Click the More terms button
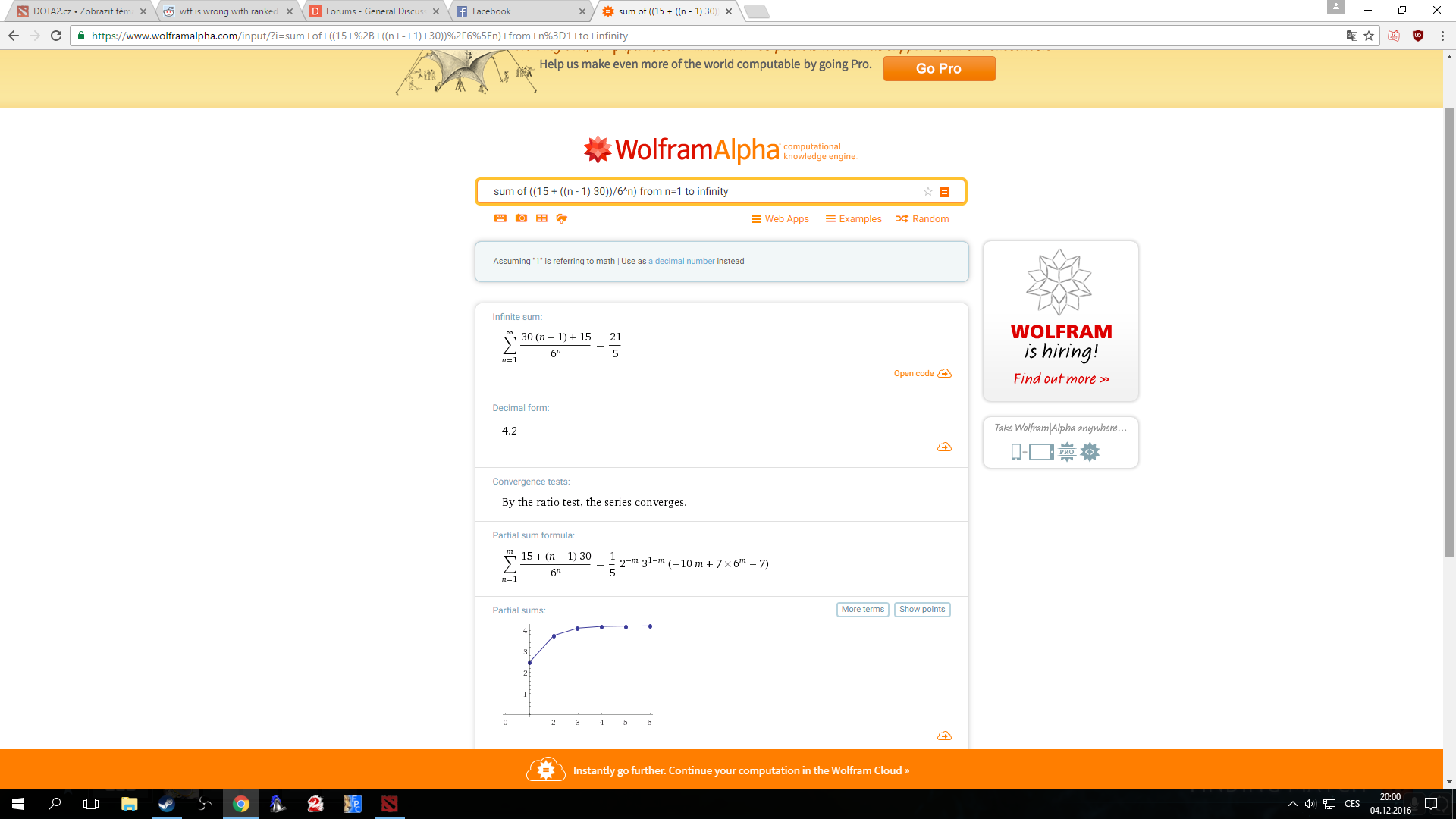The image size is (1456, 819). [863, 610]
